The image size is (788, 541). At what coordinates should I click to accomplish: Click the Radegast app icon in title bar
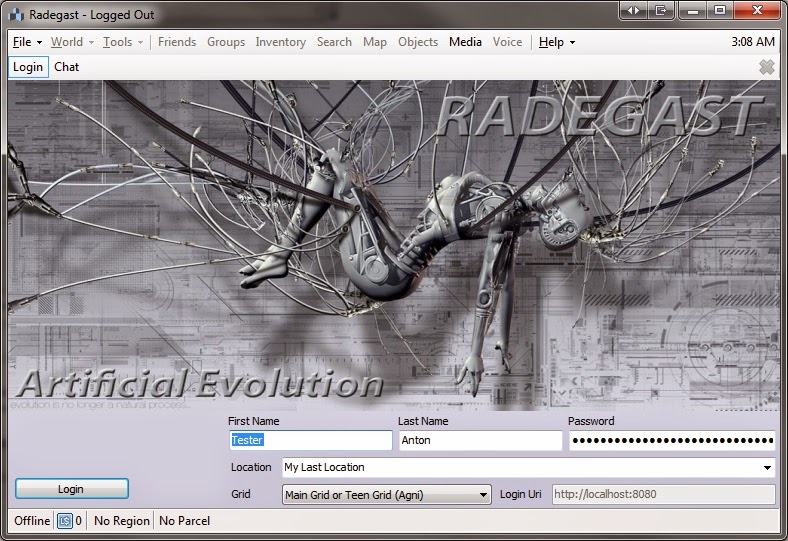pos(16,15)
